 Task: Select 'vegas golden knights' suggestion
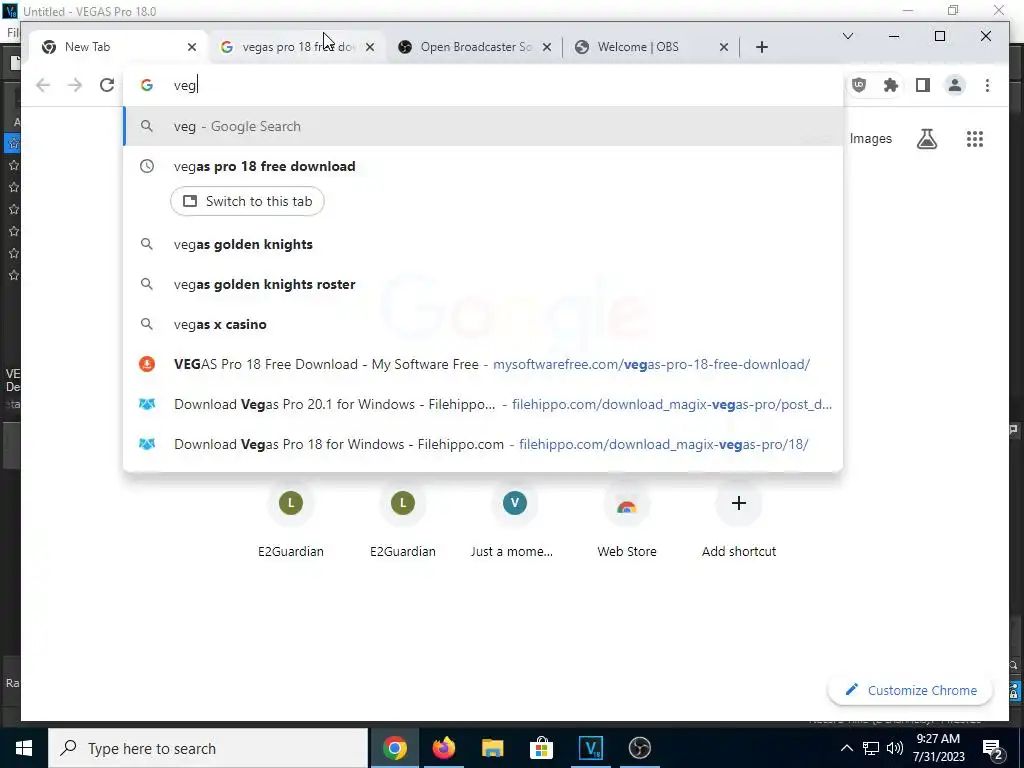click(x=483, y=244)
